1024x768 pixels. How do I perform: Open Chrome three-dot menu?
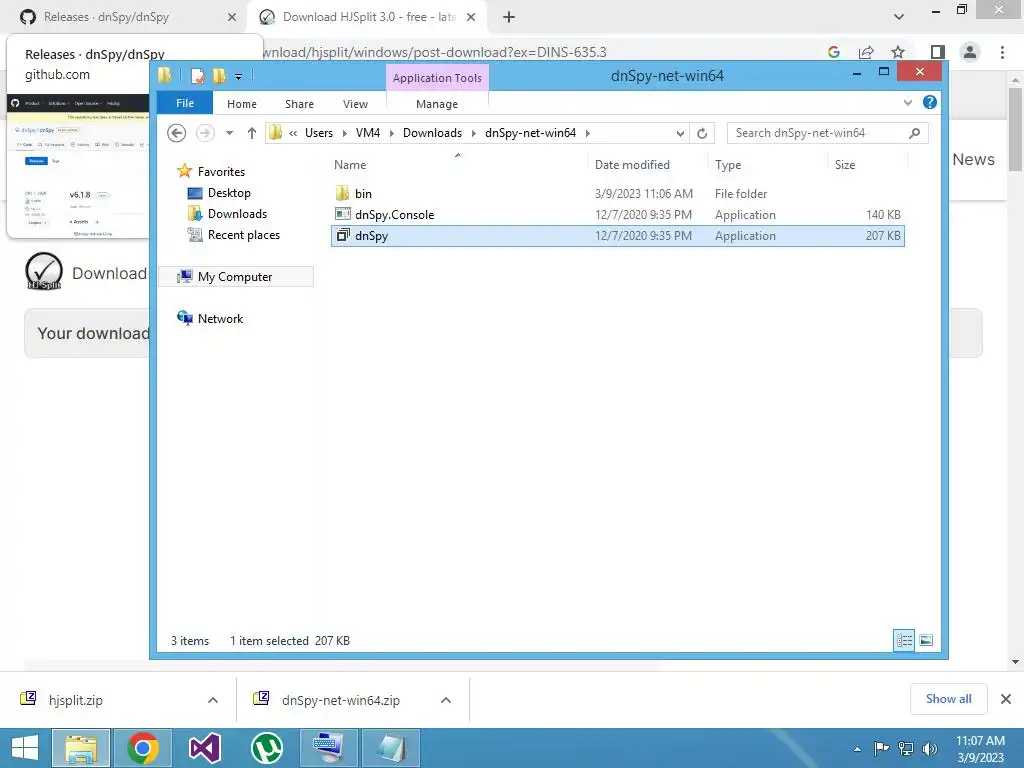(1002, 52)
